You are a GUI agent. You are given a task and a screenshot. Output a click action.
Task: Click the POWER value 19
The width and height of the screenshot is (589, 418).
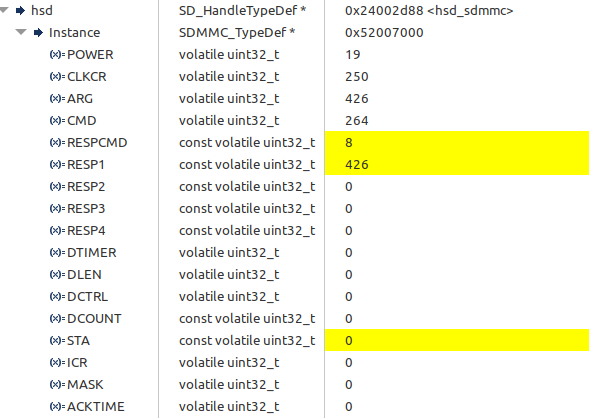(x=353, y=54)
